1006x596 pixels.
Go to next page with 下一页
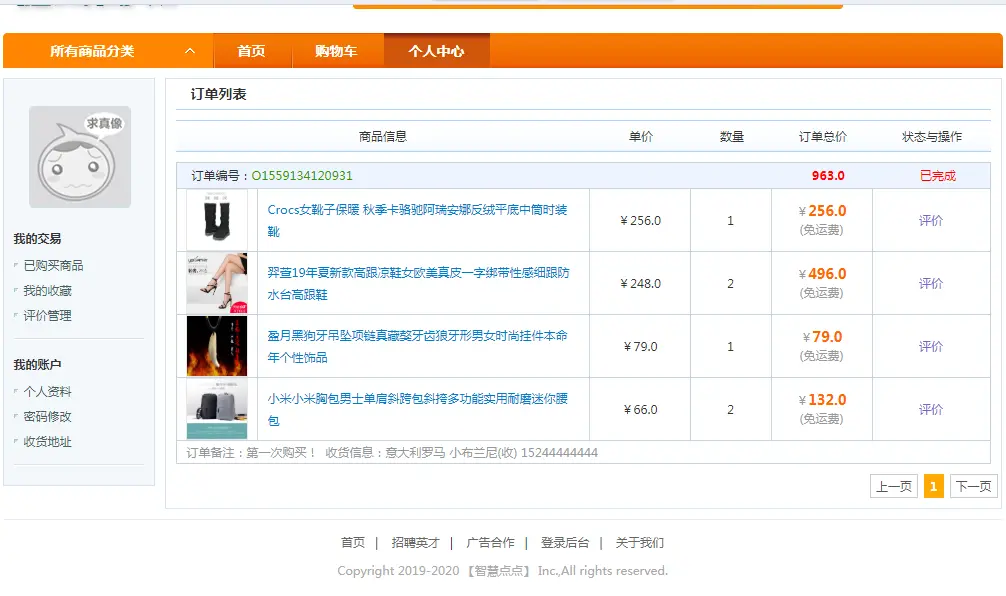[x=973, y=486]
